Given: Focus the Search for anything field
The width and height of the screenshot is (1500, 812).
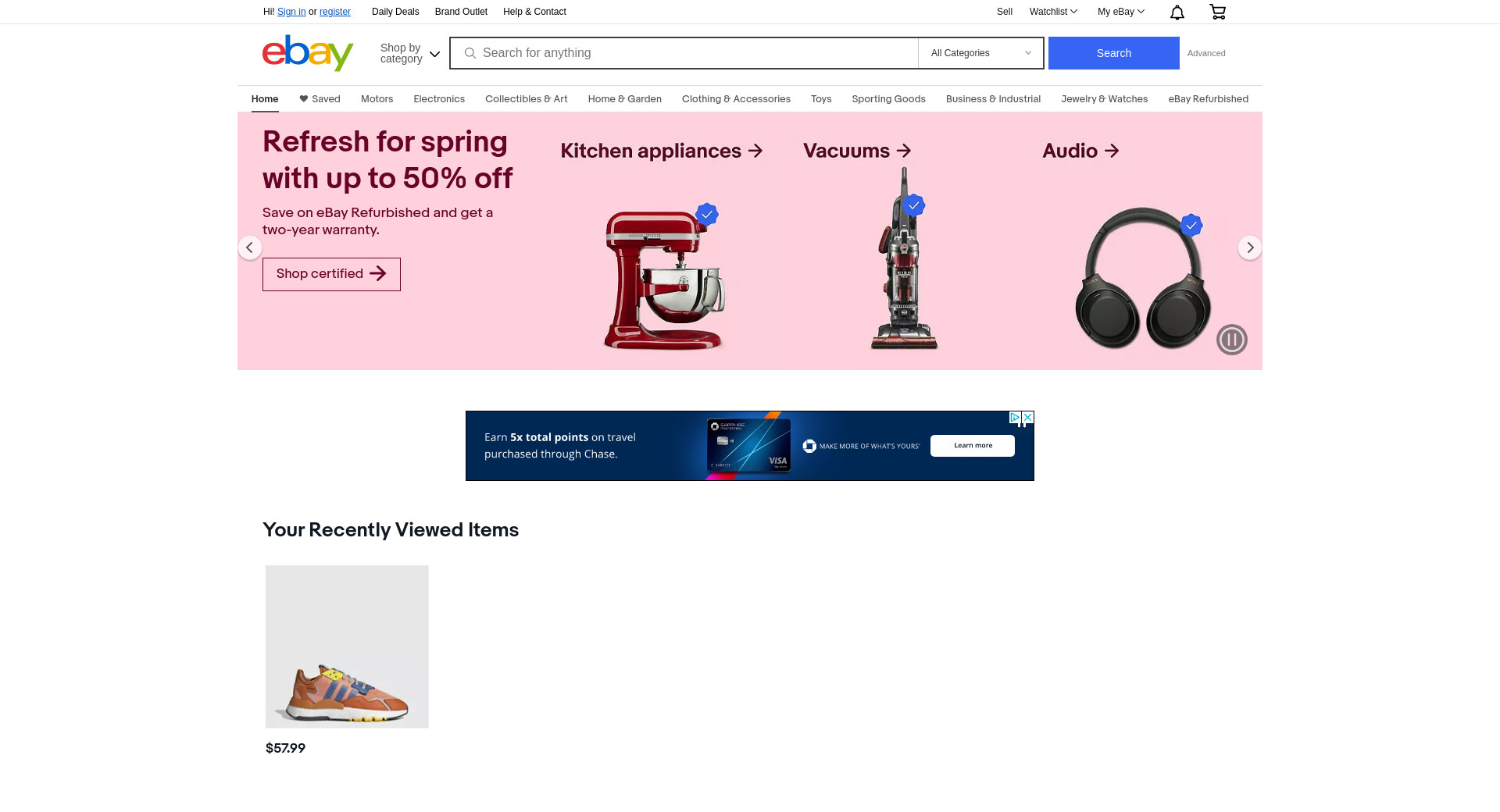Looking at the screenshot, I should (684, 53).
